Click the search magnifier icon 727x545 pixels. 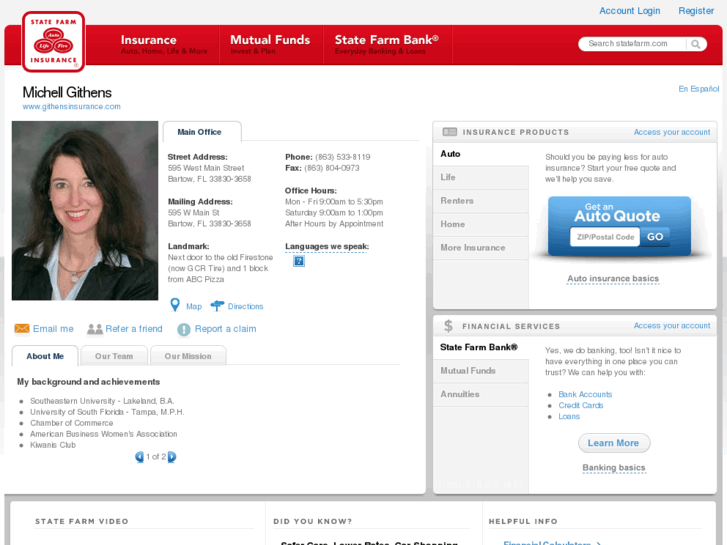(695, 44)
